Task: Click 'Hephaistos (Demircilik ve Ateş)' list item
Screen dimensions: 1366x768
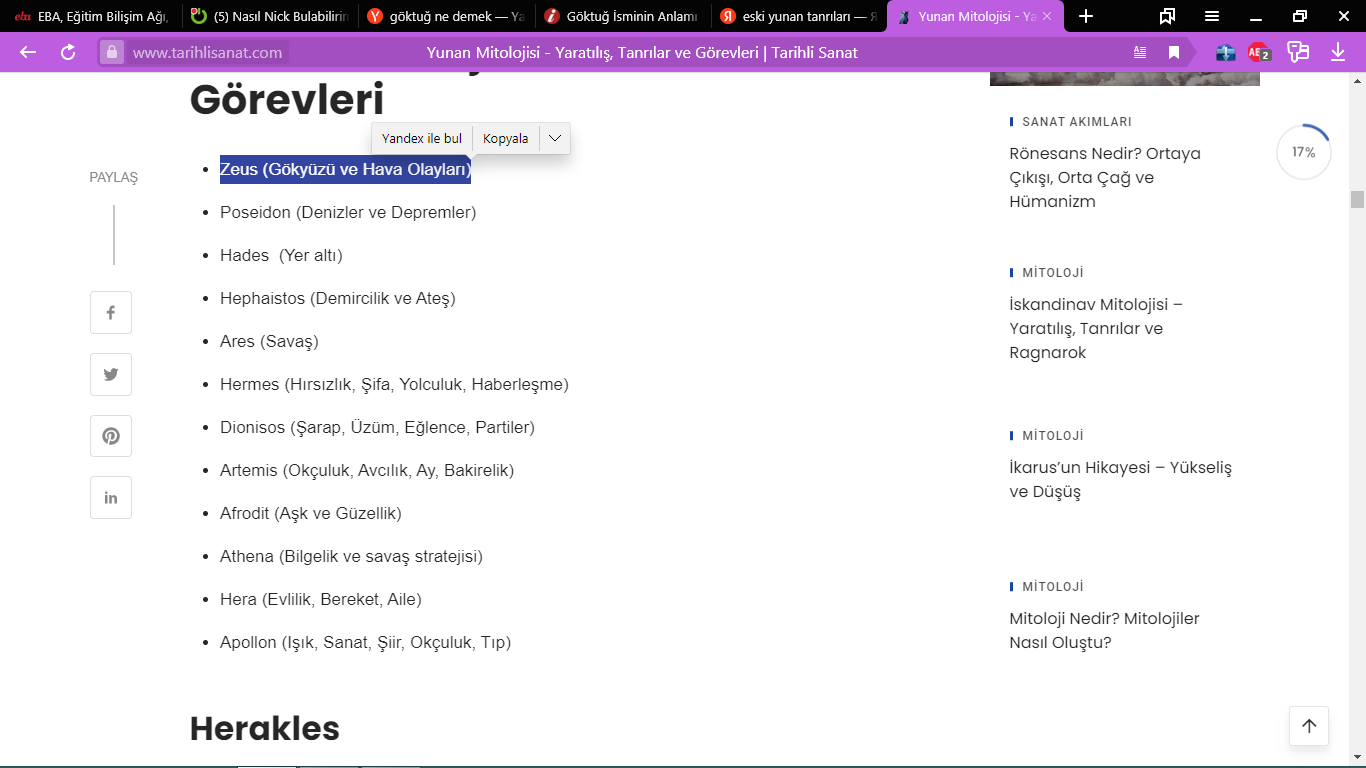Action: pos(338,299)
